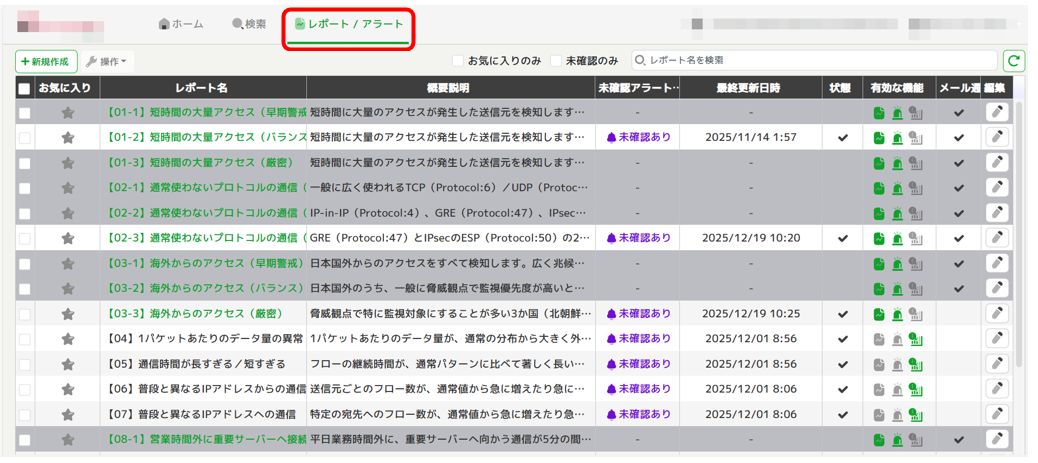The height and width of the screenshot is (463, 1038).
Task: Tick the checkbox beside report 【02-2】
Action: tap(24, 213)
